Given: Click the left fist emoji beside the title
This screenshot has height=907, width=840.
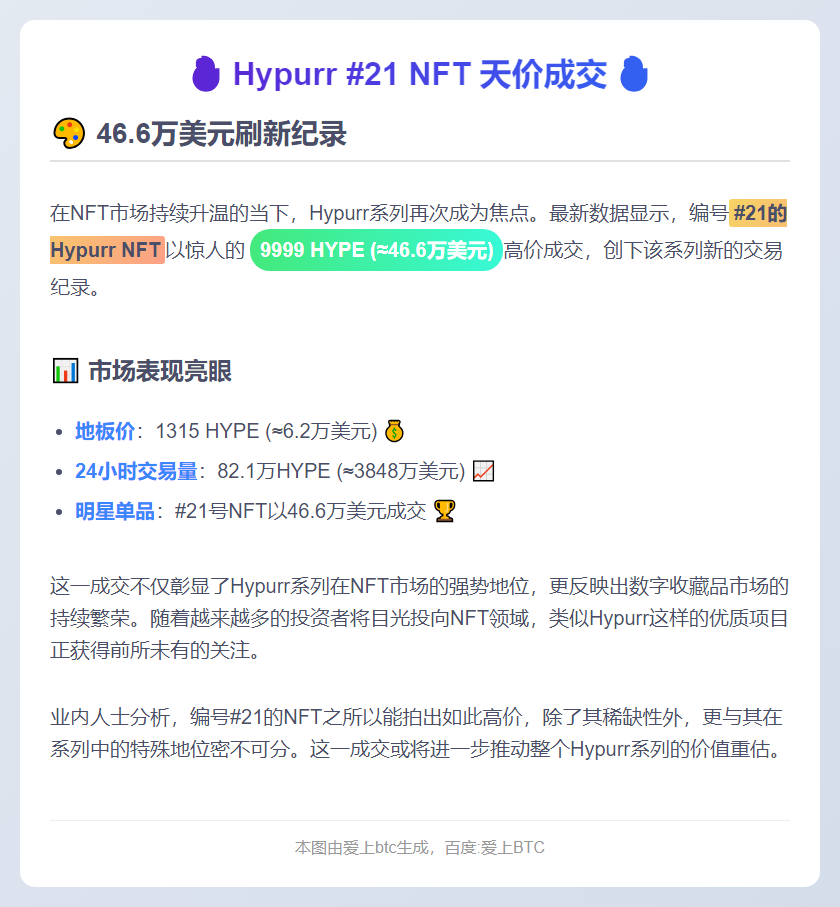Looking at the screenshot, I should (207, 72).
